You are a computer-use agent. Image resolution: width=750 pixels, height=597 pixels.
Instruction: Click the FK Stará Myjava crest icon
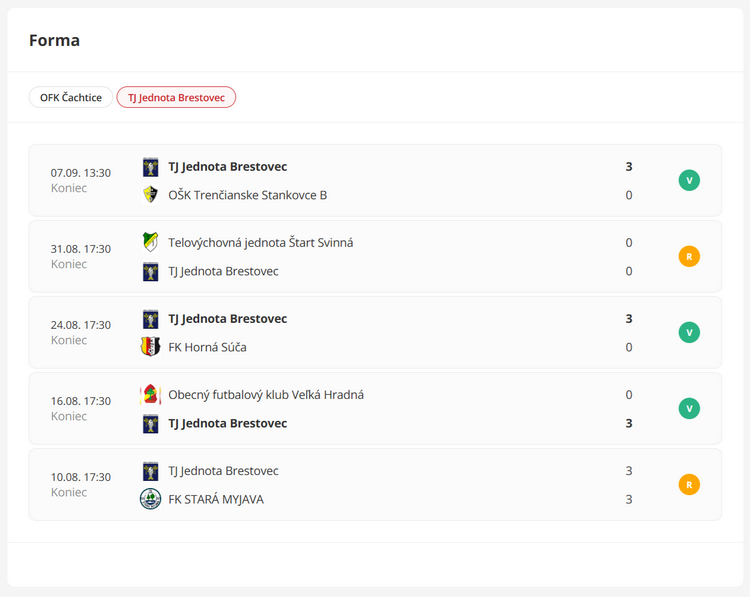point(150,499)
